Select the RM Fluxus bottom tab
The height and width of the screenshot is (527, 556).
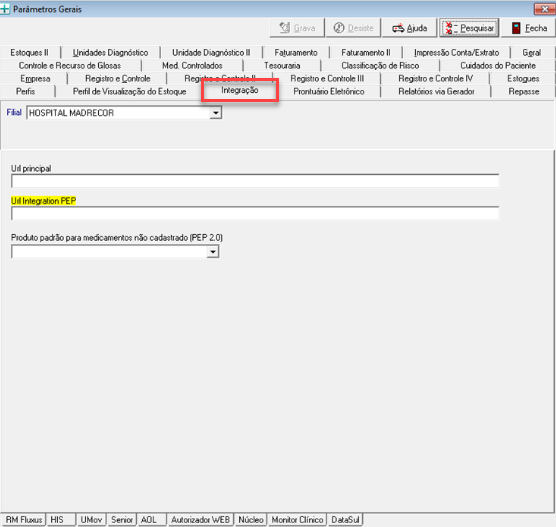(x=24, y=520)
